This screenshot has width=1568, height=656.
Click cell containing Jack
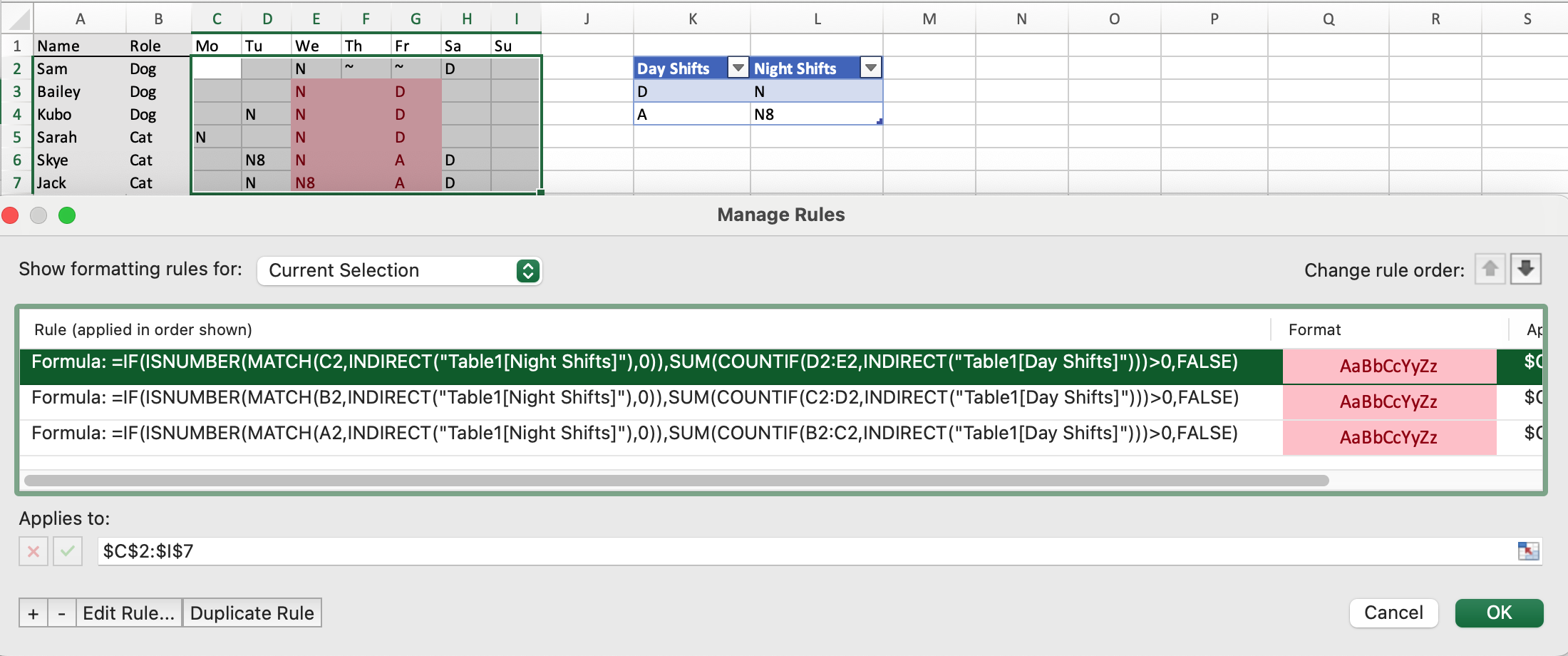[80, 183]
